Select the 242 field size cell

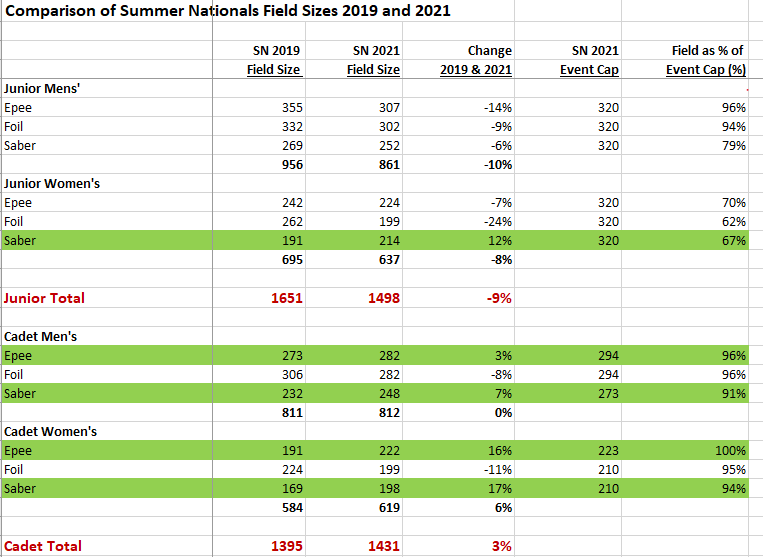click(x=292, y=202)
